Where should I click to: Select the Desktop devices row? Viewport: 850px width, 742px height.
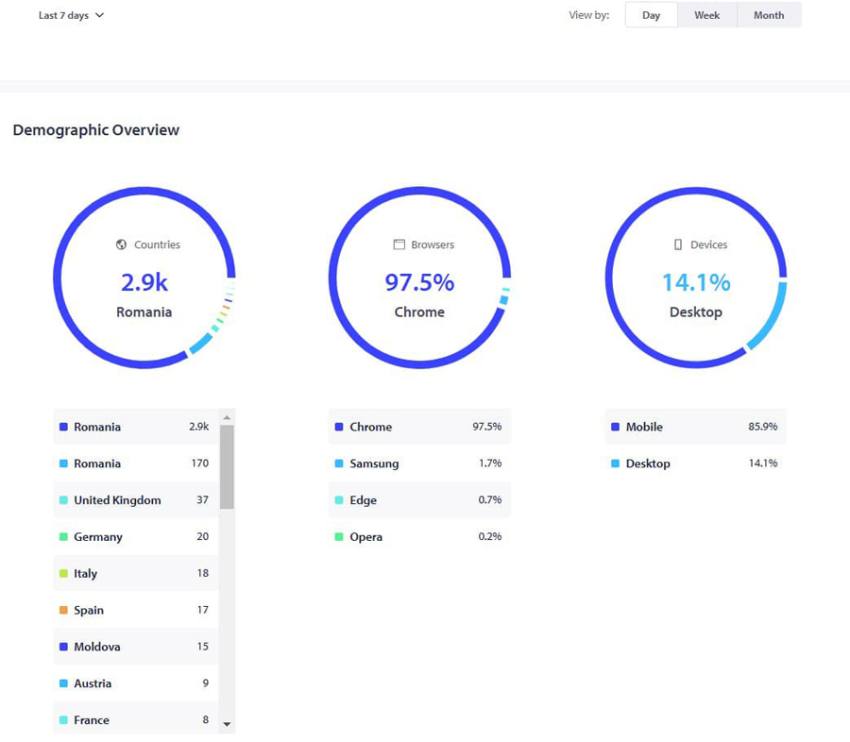695,464
